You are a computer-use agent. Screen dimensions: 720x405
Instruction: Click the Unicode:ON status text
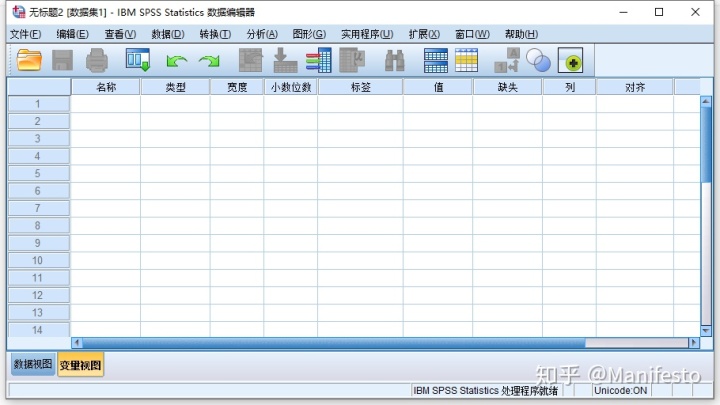click(620, 391)
